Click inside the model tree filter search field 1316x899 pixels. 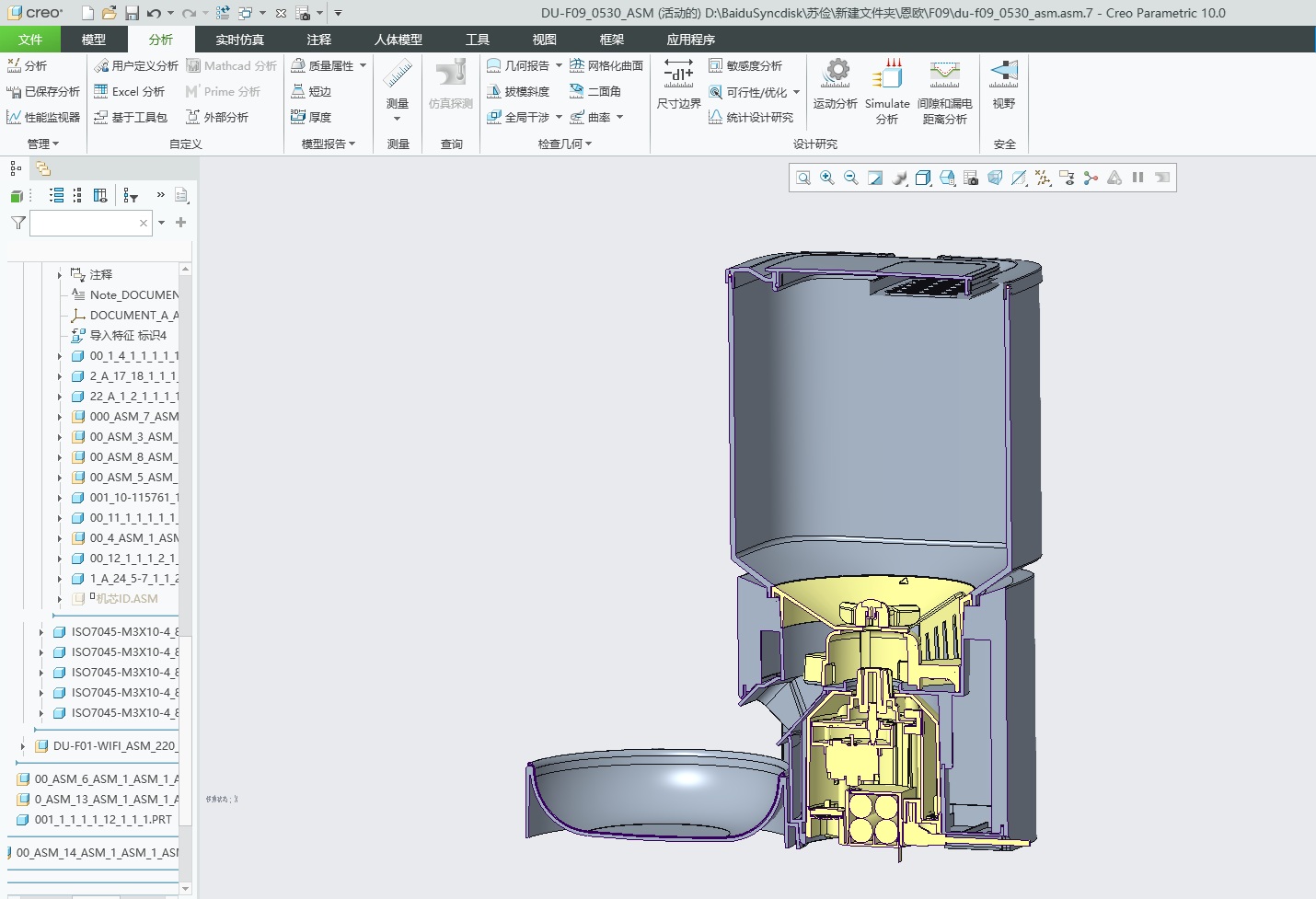[x=88, y=223]
